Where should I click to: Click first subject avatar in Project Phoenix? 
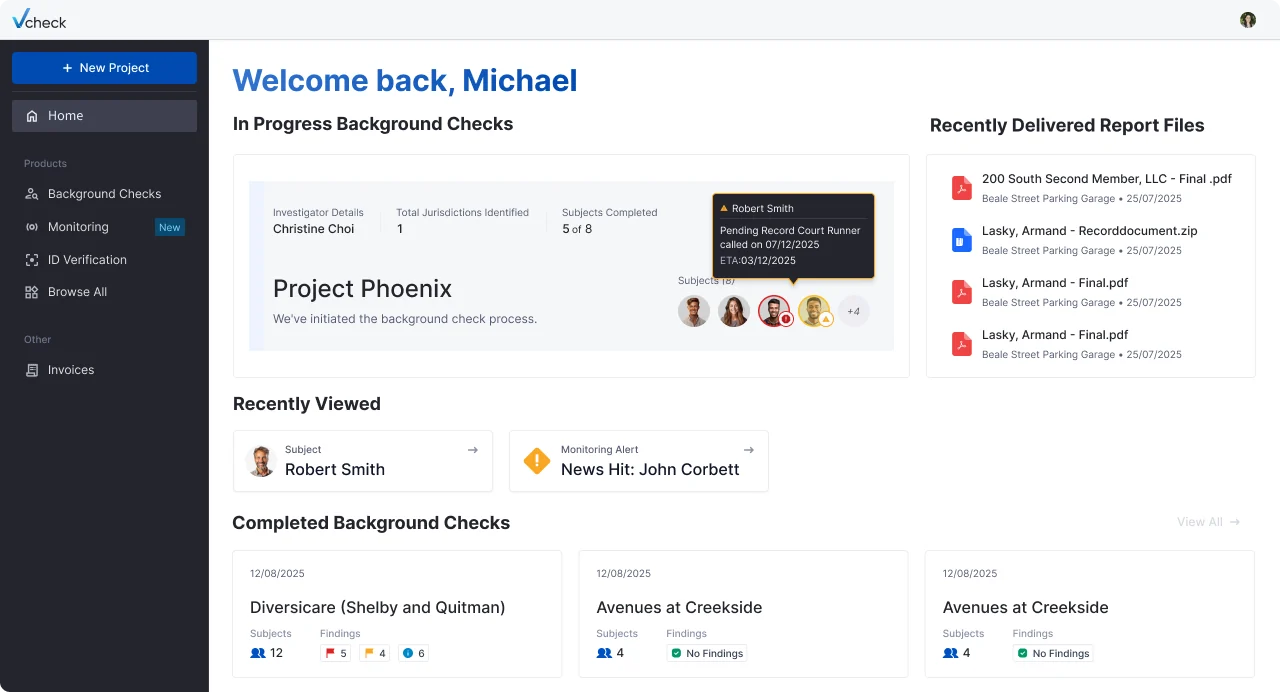[x=694, y=311]
